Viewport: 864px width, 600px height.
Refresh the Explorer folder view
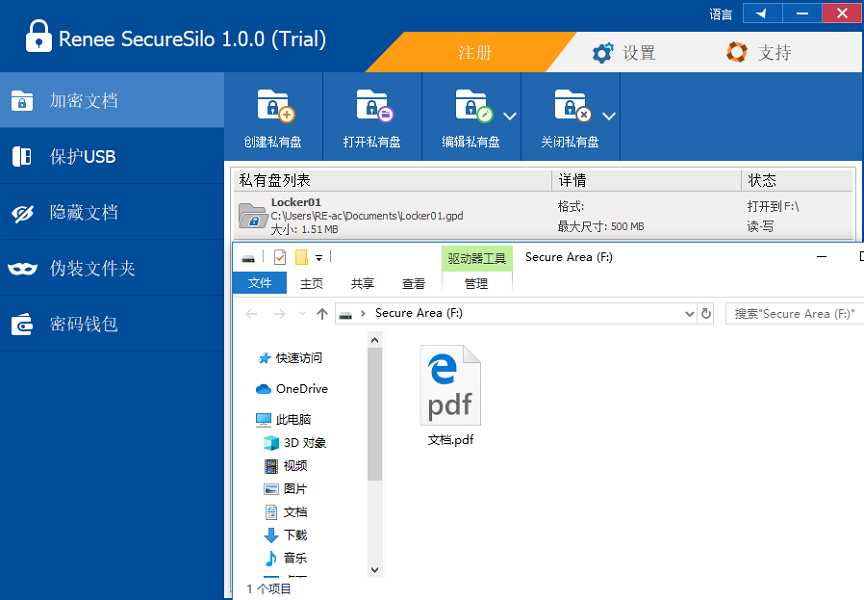click(706, 314)
